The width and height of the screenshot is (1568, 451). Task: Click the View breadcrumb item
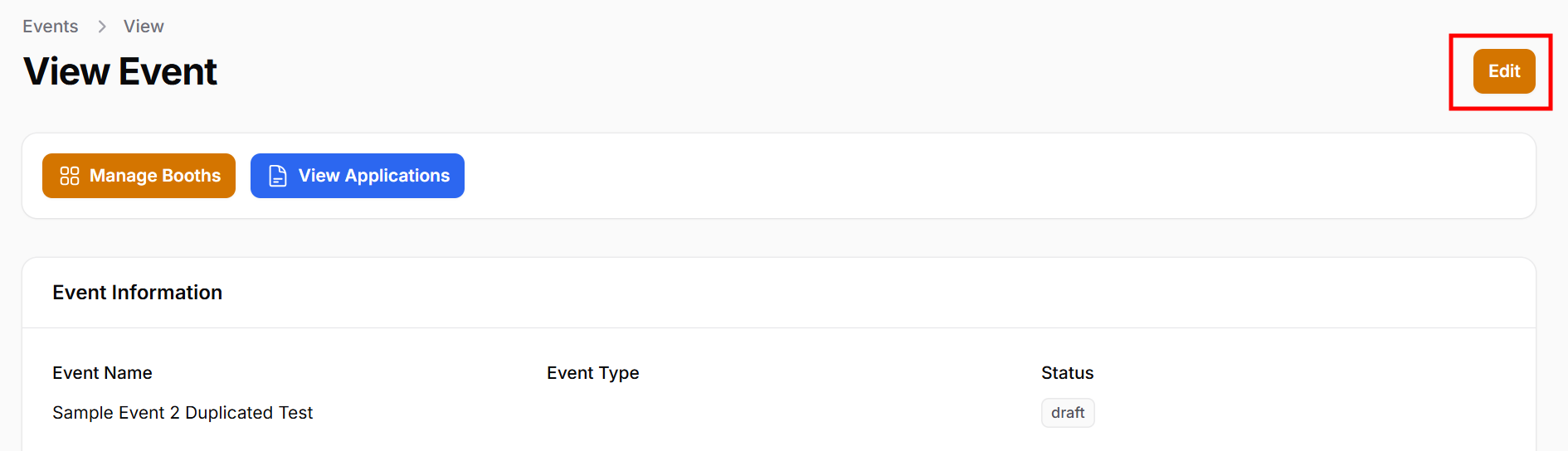144,27
